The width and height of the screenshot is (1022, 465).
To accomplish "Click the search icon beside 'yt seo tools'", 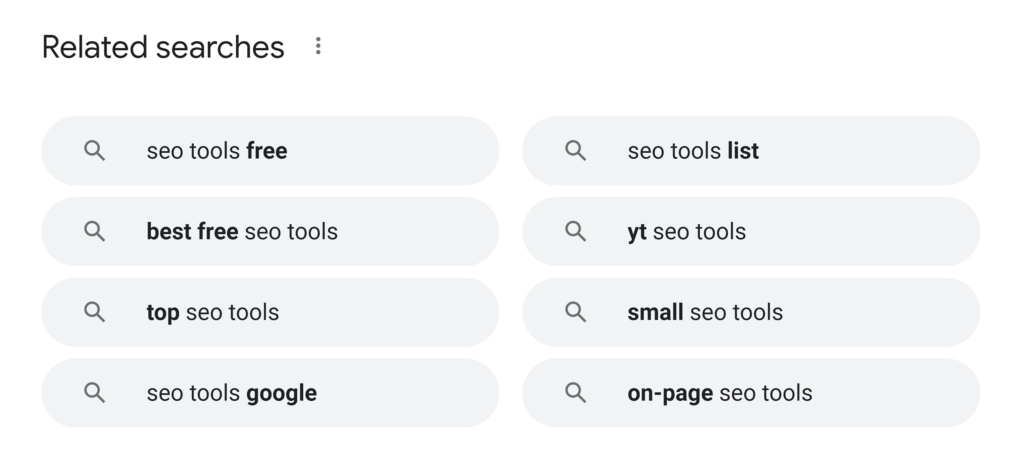I will point(575,231).
